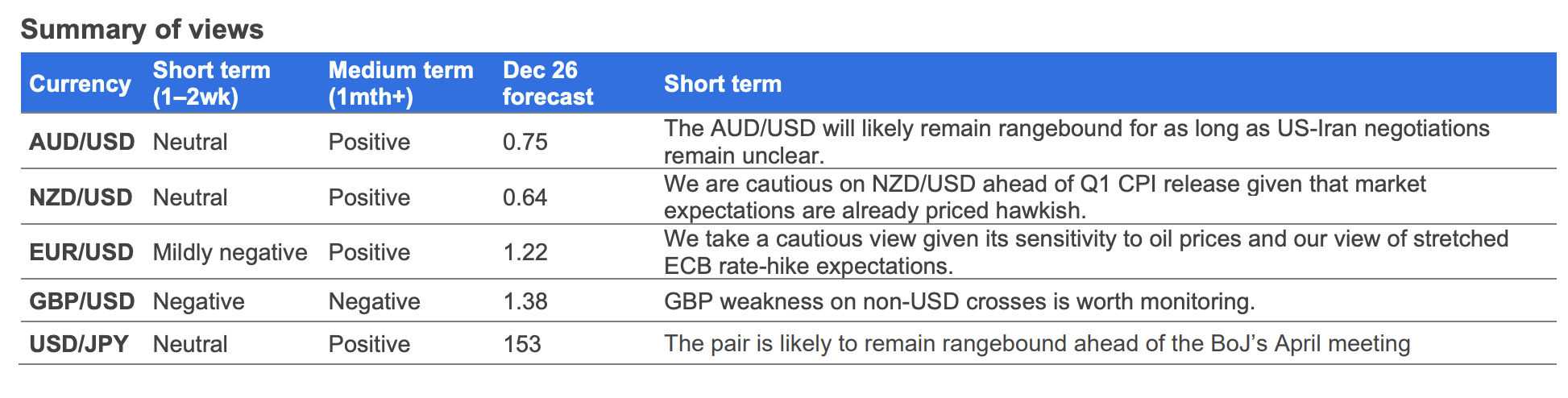Click the EUR/USD currency cell
The height and width of the screenshot is (398, 1568).
pos(81,252)
